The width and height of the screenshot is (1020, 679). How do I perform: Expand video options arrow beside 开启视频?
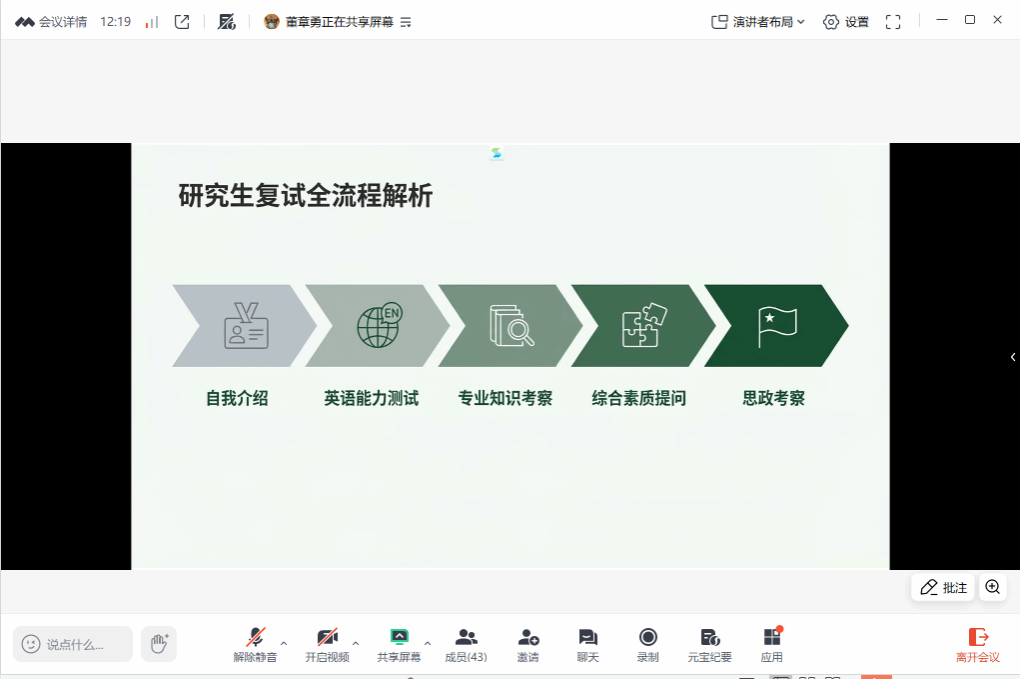click(356, 643)
